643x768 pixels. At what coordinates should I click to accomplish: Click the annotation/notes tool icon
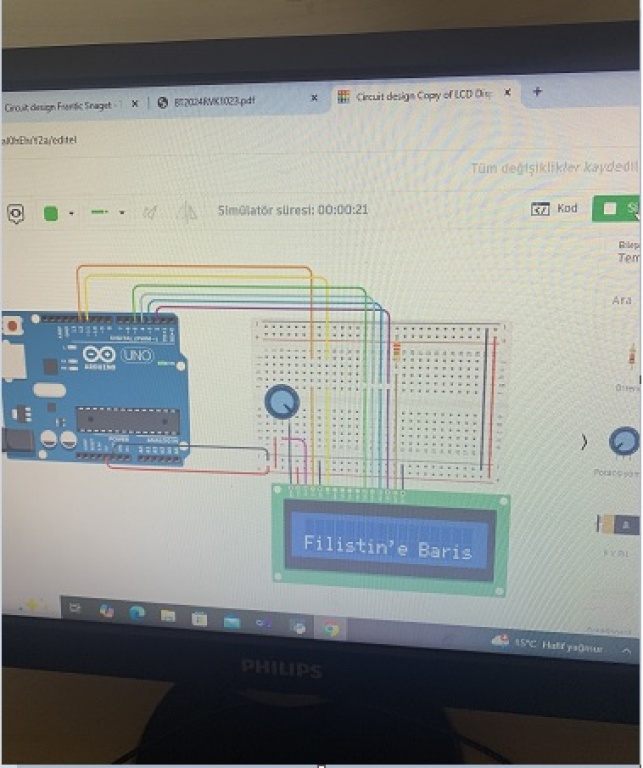pos(16,213)
